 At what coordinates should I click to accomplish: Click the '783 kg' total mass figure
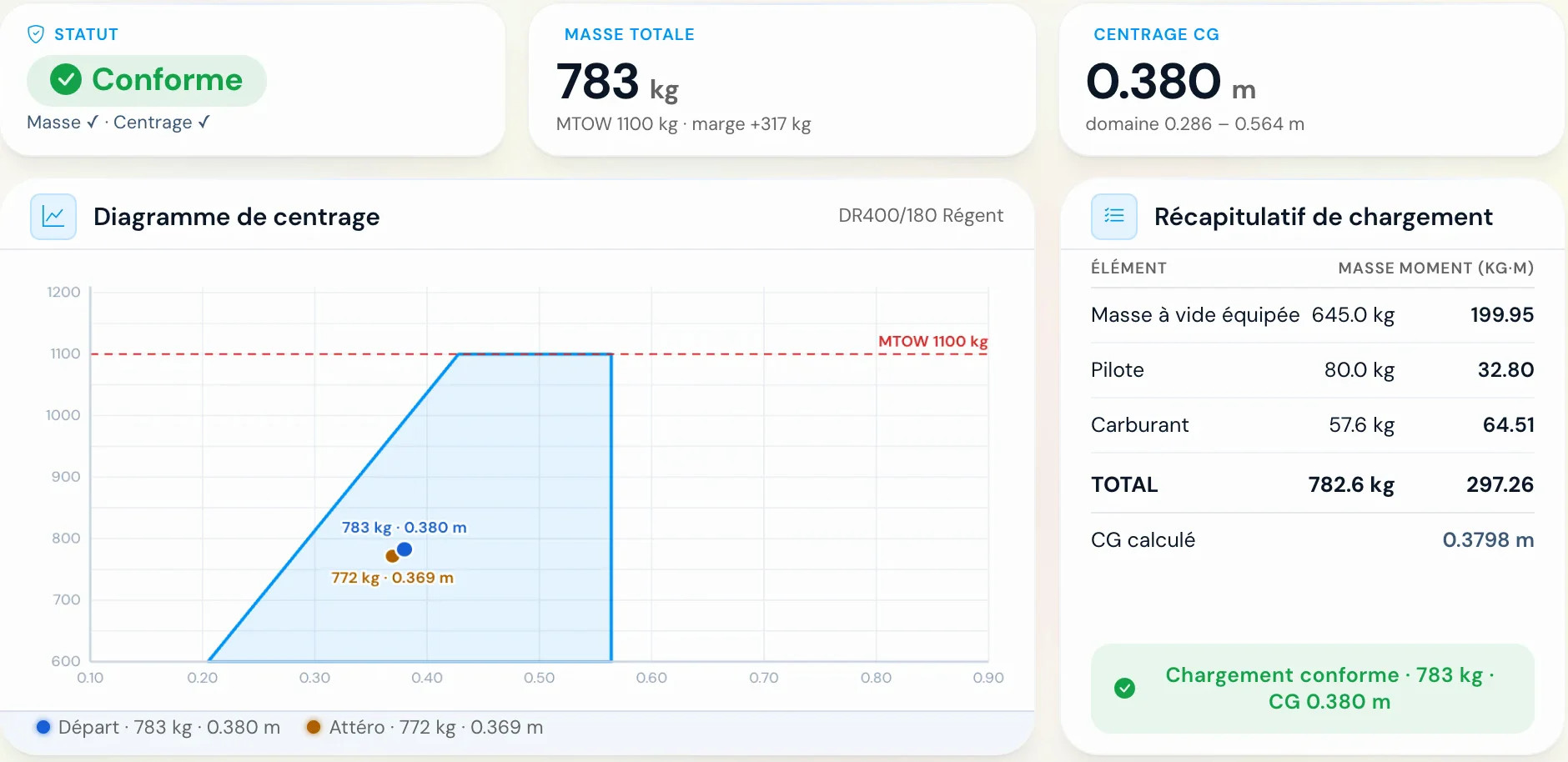pyautogui.click(x=618, y=83)
